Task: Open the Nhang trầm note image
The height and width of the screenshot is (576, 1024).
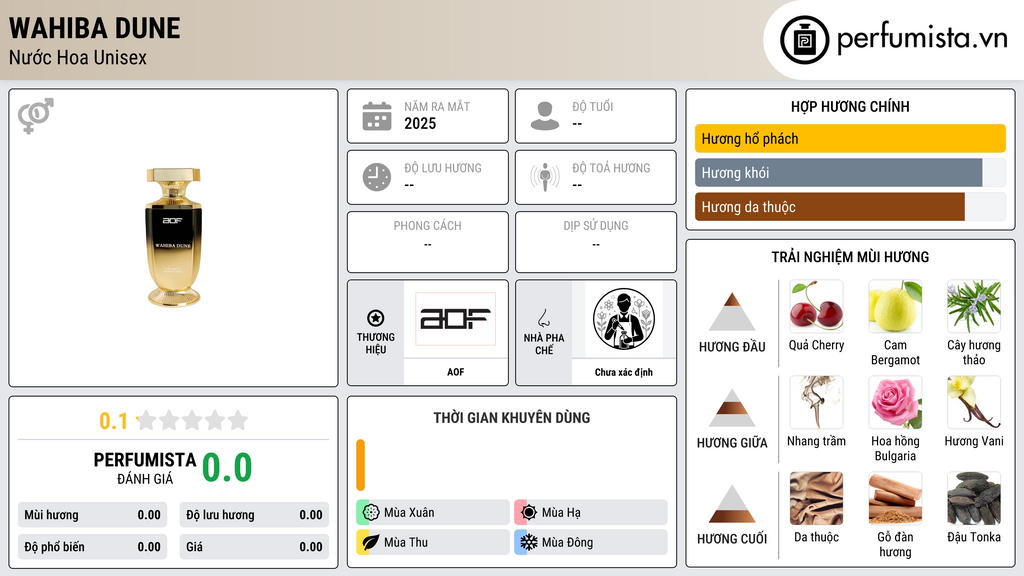Action: pos(816,402)
